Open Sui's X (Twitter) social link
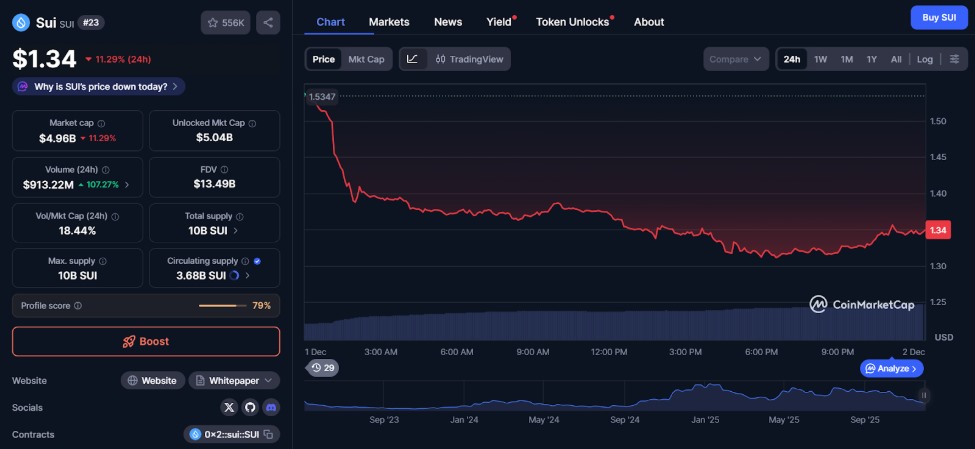Screen dimensions: 975x449 pos(230,407)
